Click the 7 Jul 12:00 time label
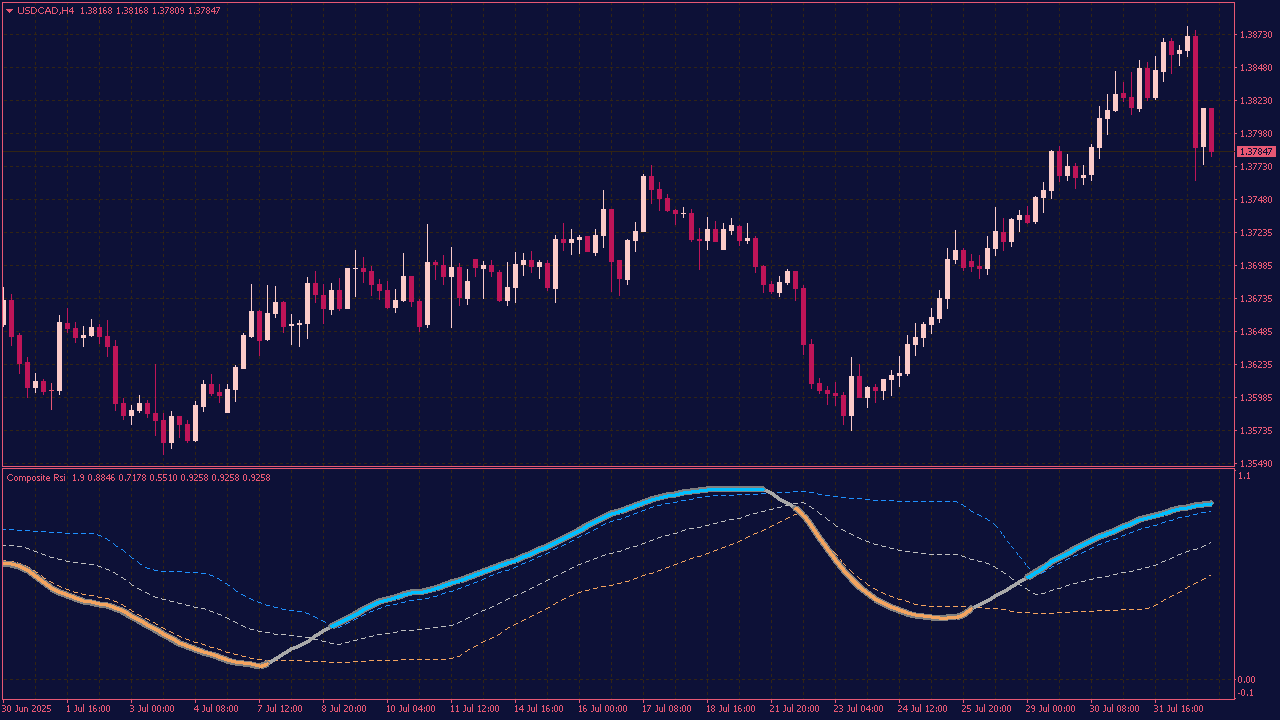Screen dimensions: 1280x720 [280, 708]
